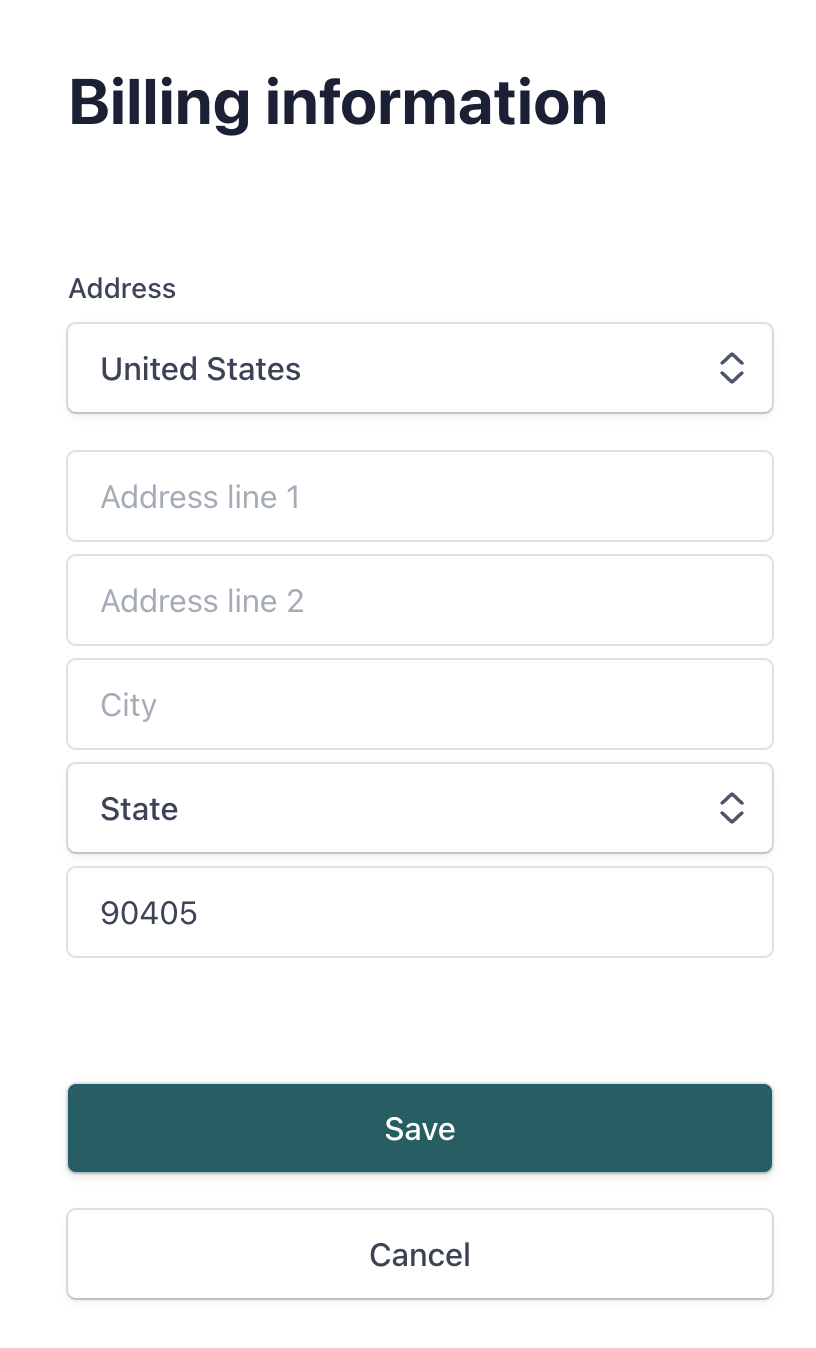The image size is (816, 1348).
Task: Click the Billing information heading
Action: pos(338,102)
